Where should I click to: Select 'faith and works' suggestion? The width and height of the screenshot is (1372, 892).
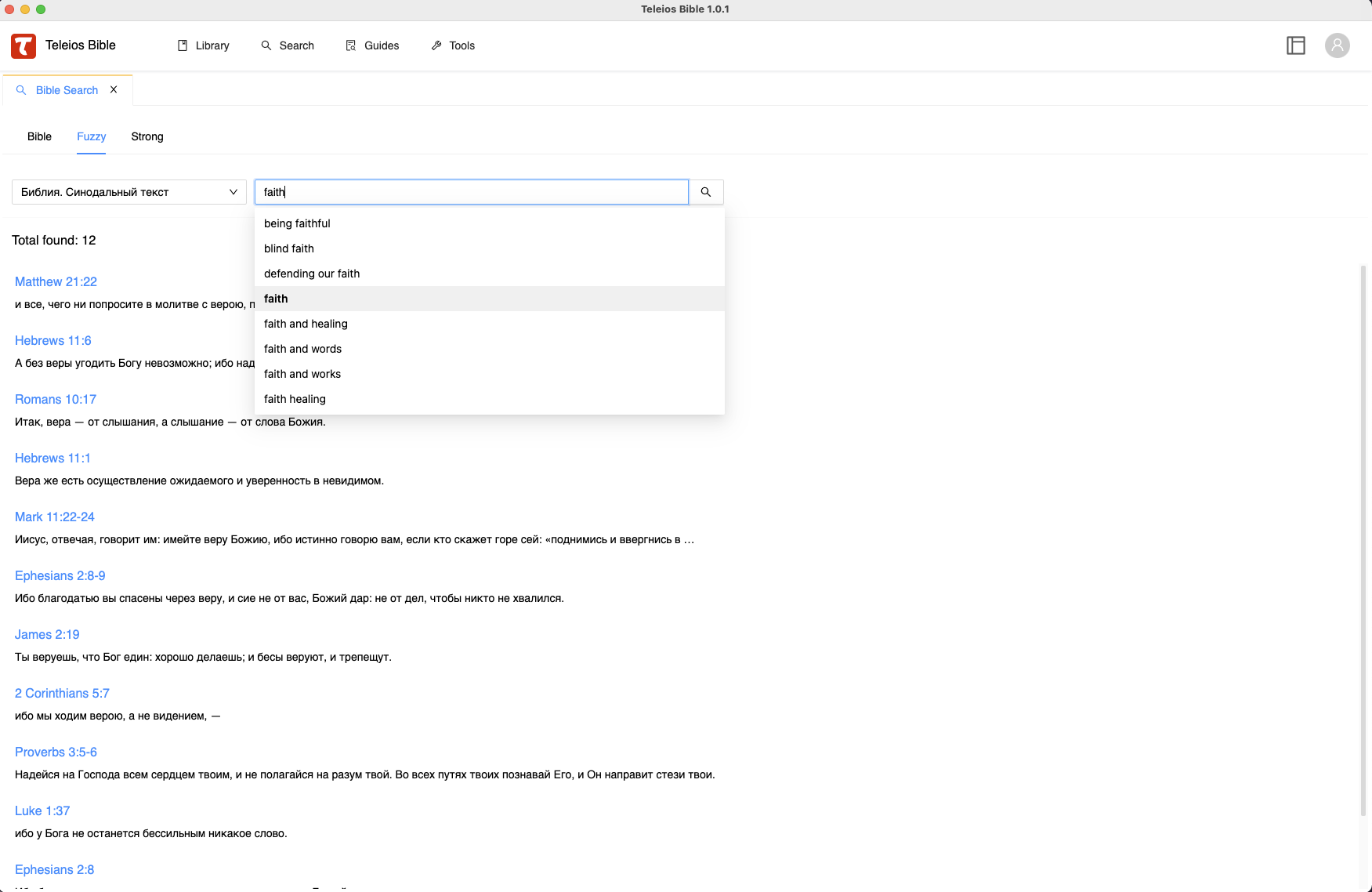pos(302,374)
